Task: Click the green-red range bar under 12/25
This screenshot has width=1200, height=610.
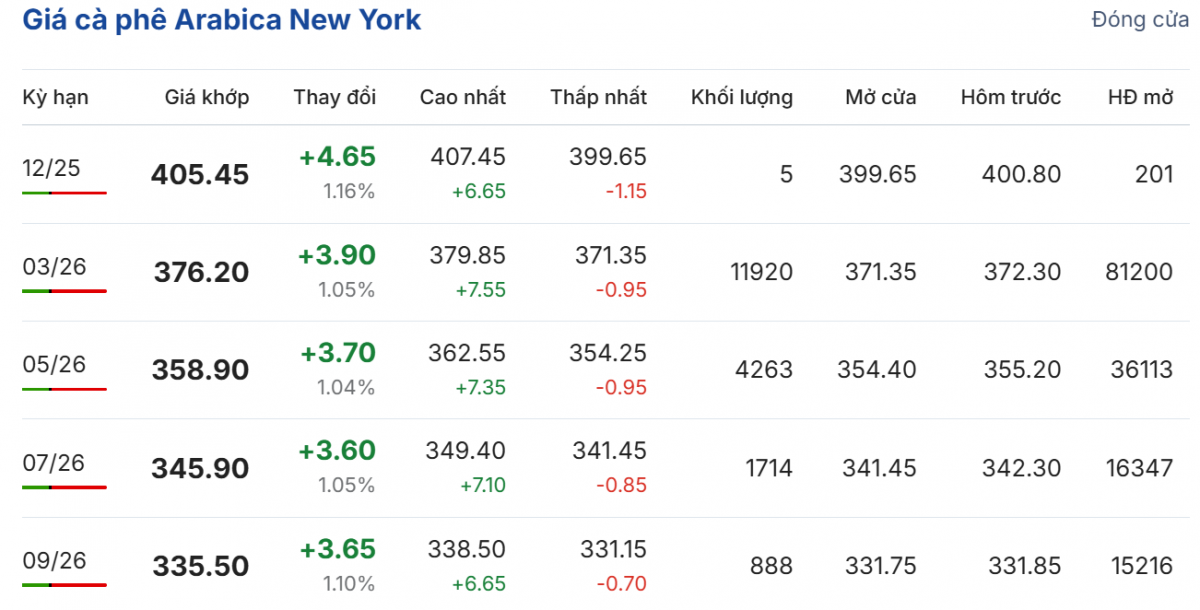Action: tap(64, 192)
